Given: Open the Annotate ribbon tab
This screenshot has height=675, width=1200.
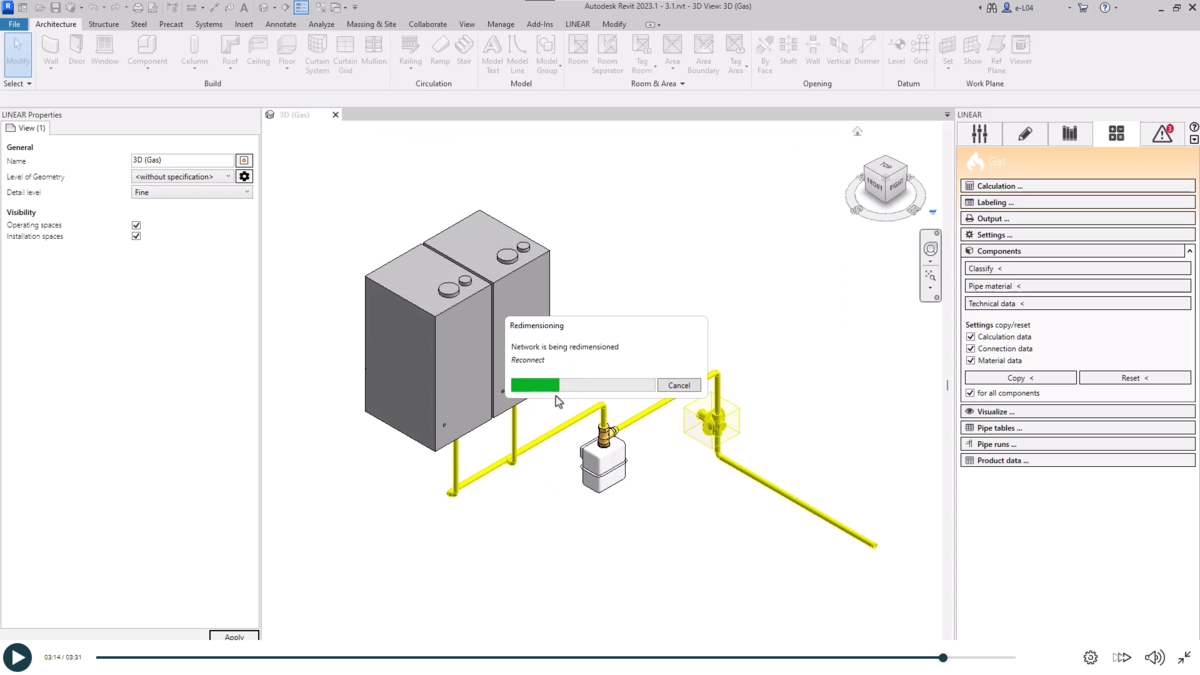Looking at the screenshot, I should coord(282,23).
